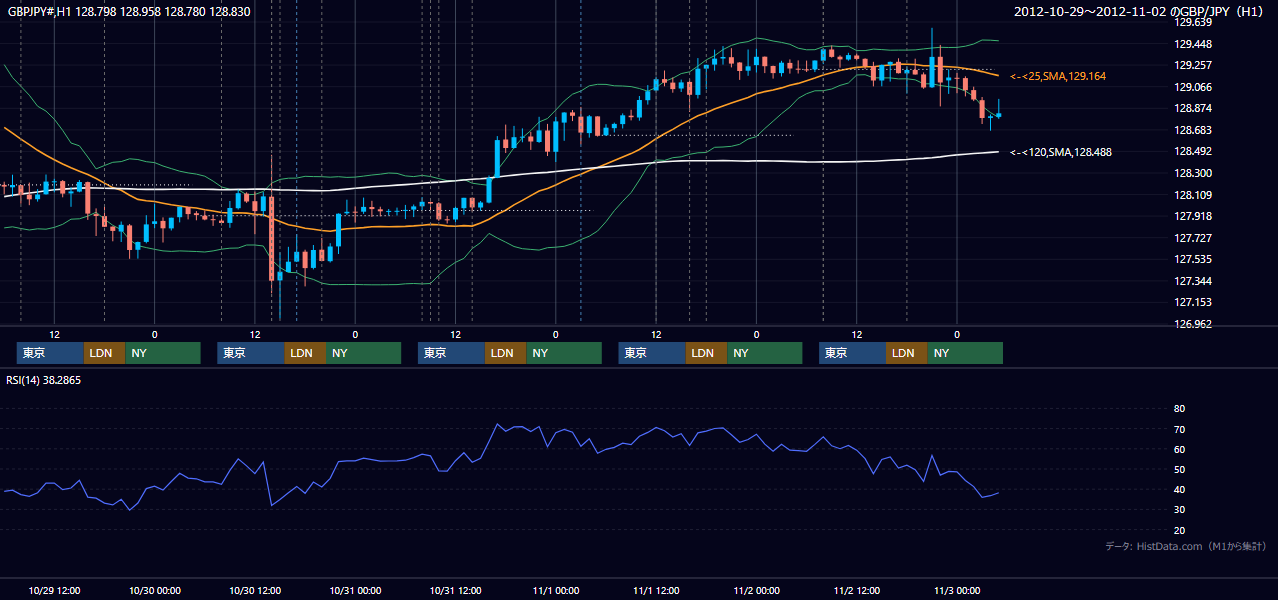Click price axis label 128.492

[1192, 152]
